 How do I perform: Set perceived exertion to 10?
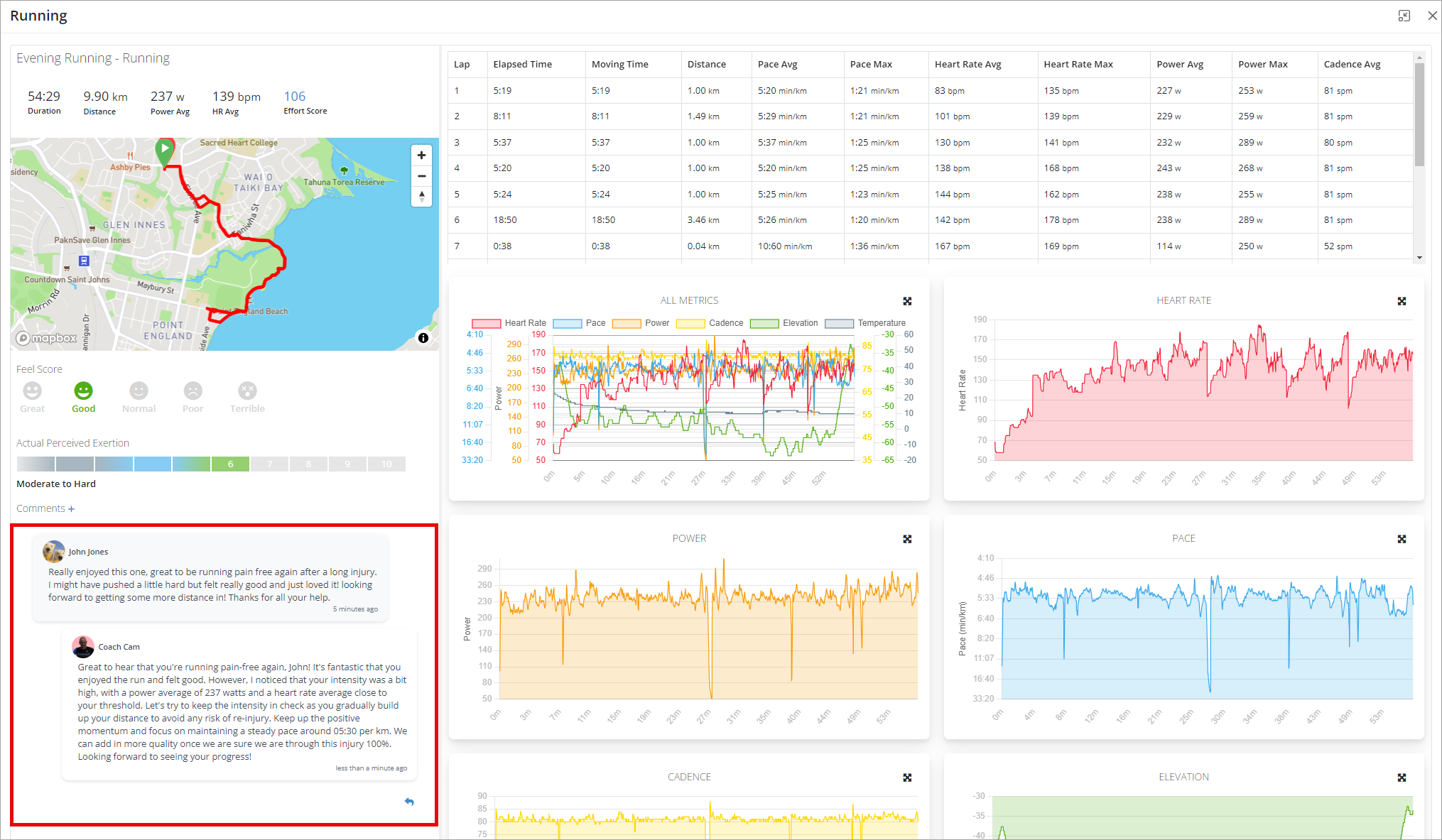click(386, 464)
